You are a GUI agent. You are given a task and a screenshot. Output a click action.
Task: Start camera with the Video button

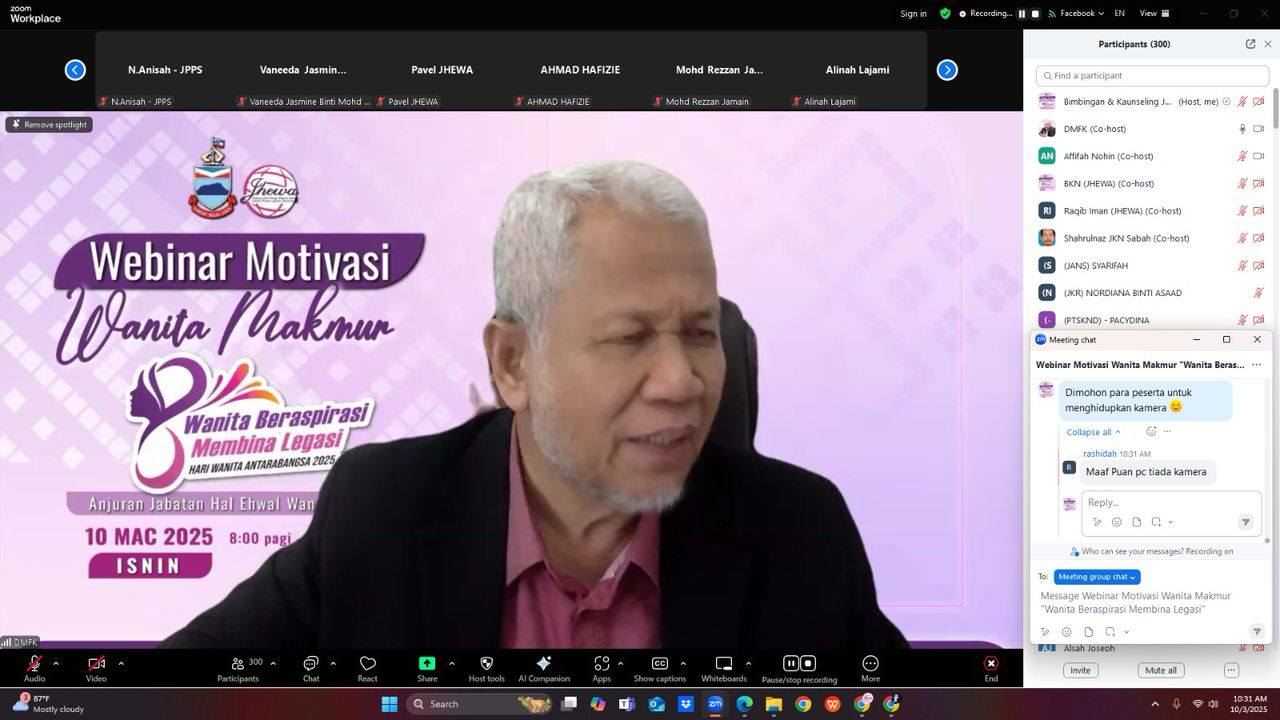click(x=96, y=665)
